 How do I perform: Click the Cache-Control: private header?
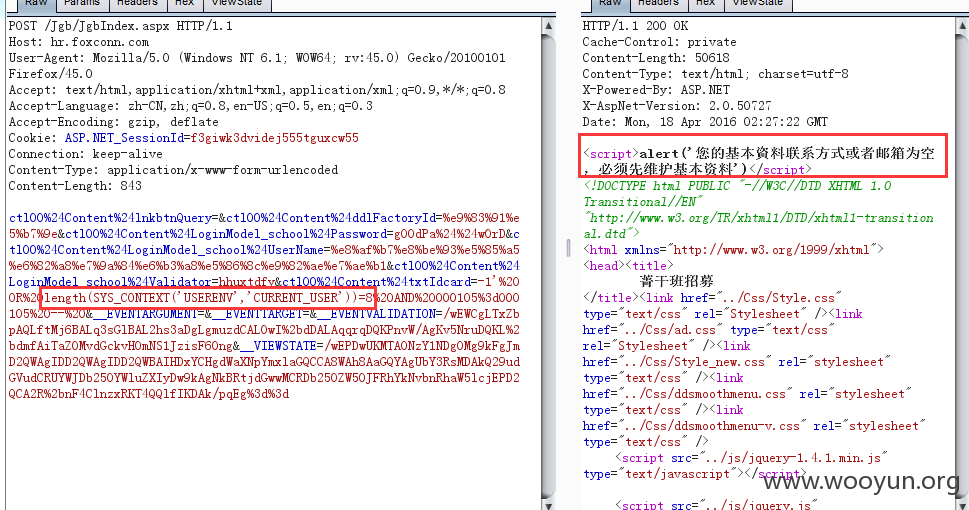(659, 42)
